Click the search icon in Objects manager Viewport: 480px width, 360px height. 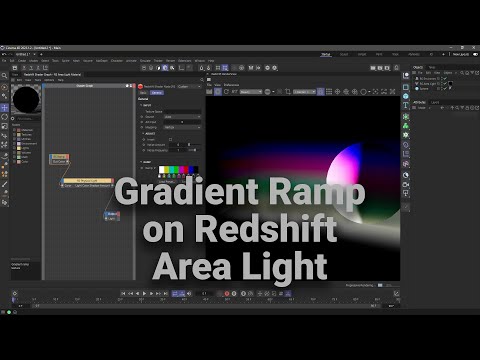462,72
